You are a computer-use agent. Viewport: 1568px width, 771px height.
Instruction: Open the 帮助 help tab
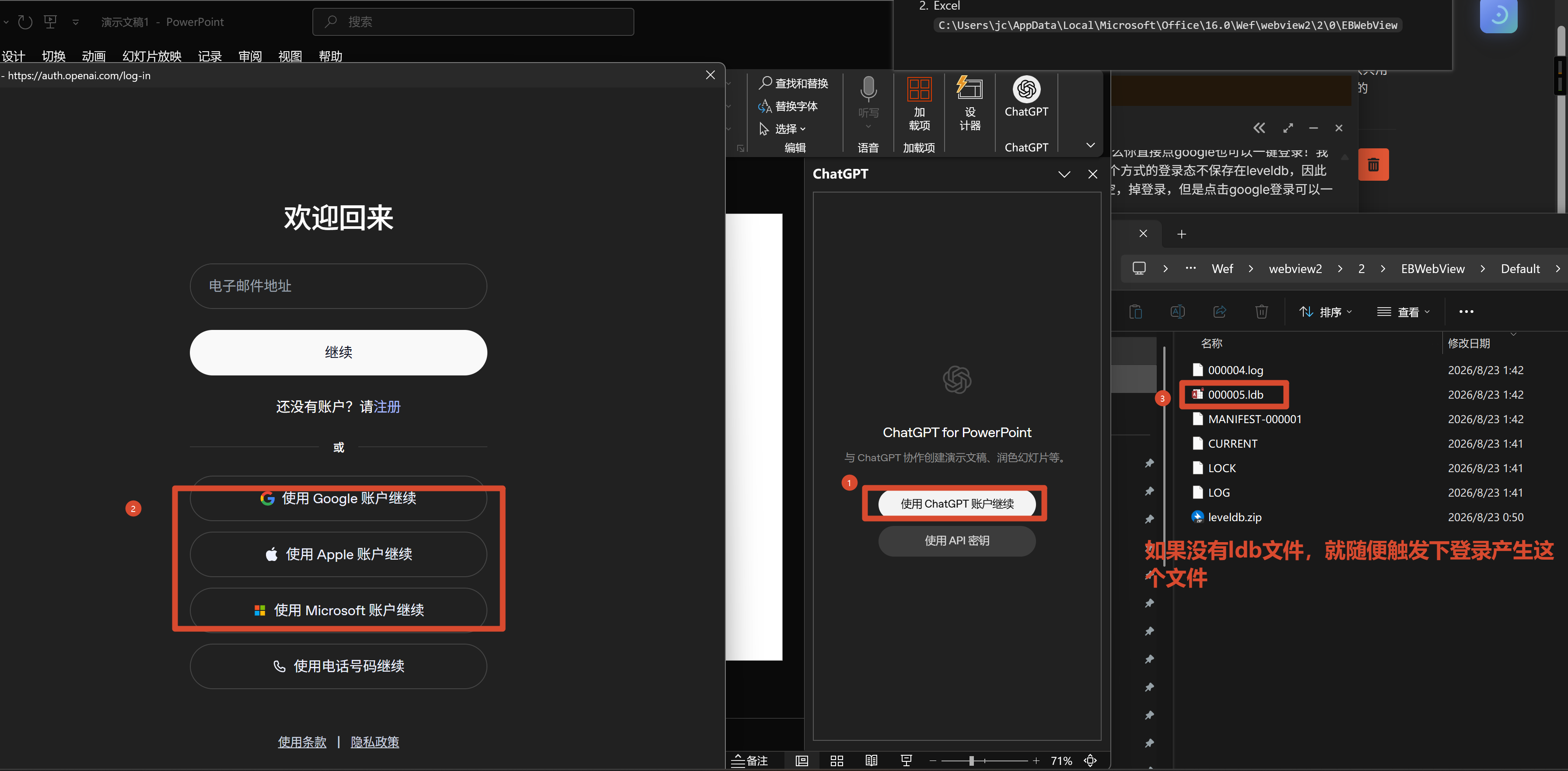tap(330, 56)
